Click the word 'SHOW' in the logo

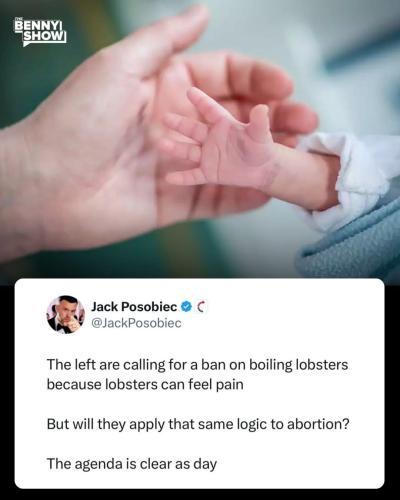pyautogui.click(x=44, y=36)
